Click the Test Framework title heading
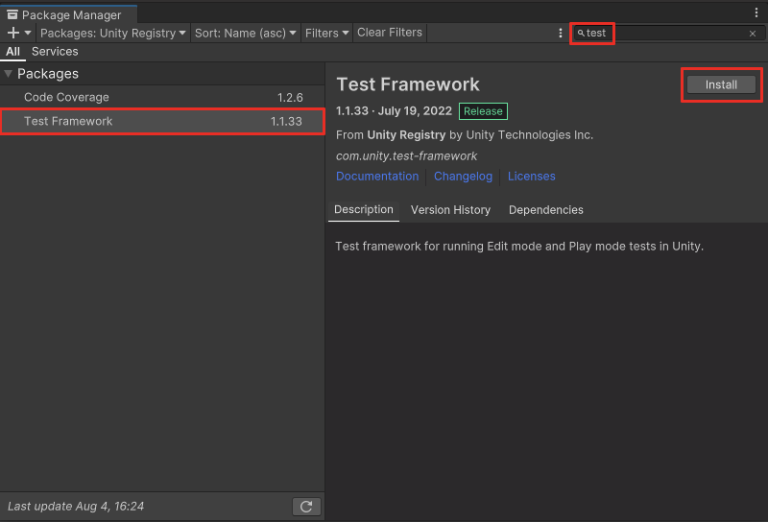 point(408,84)
